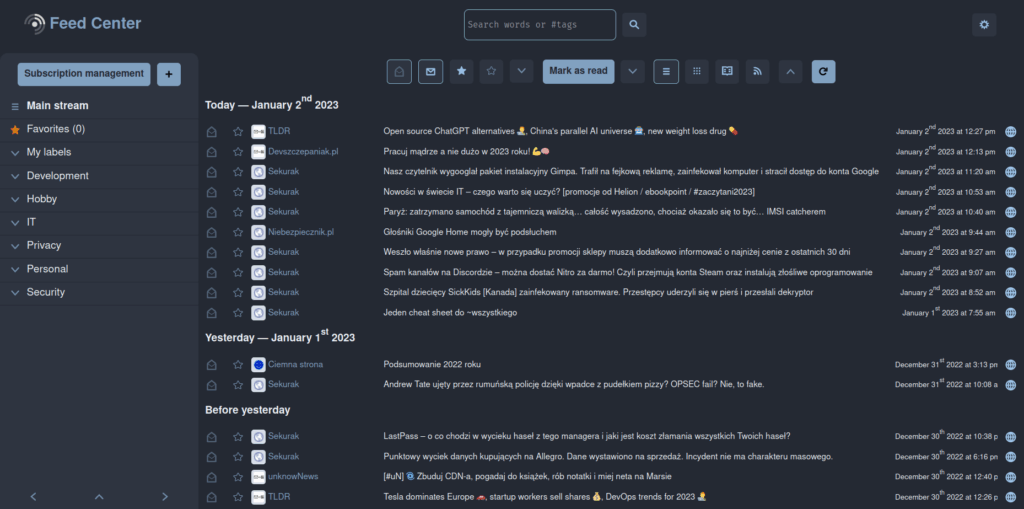Open the Privacy category label
The image size is (1024, 509).
point(44,245)
